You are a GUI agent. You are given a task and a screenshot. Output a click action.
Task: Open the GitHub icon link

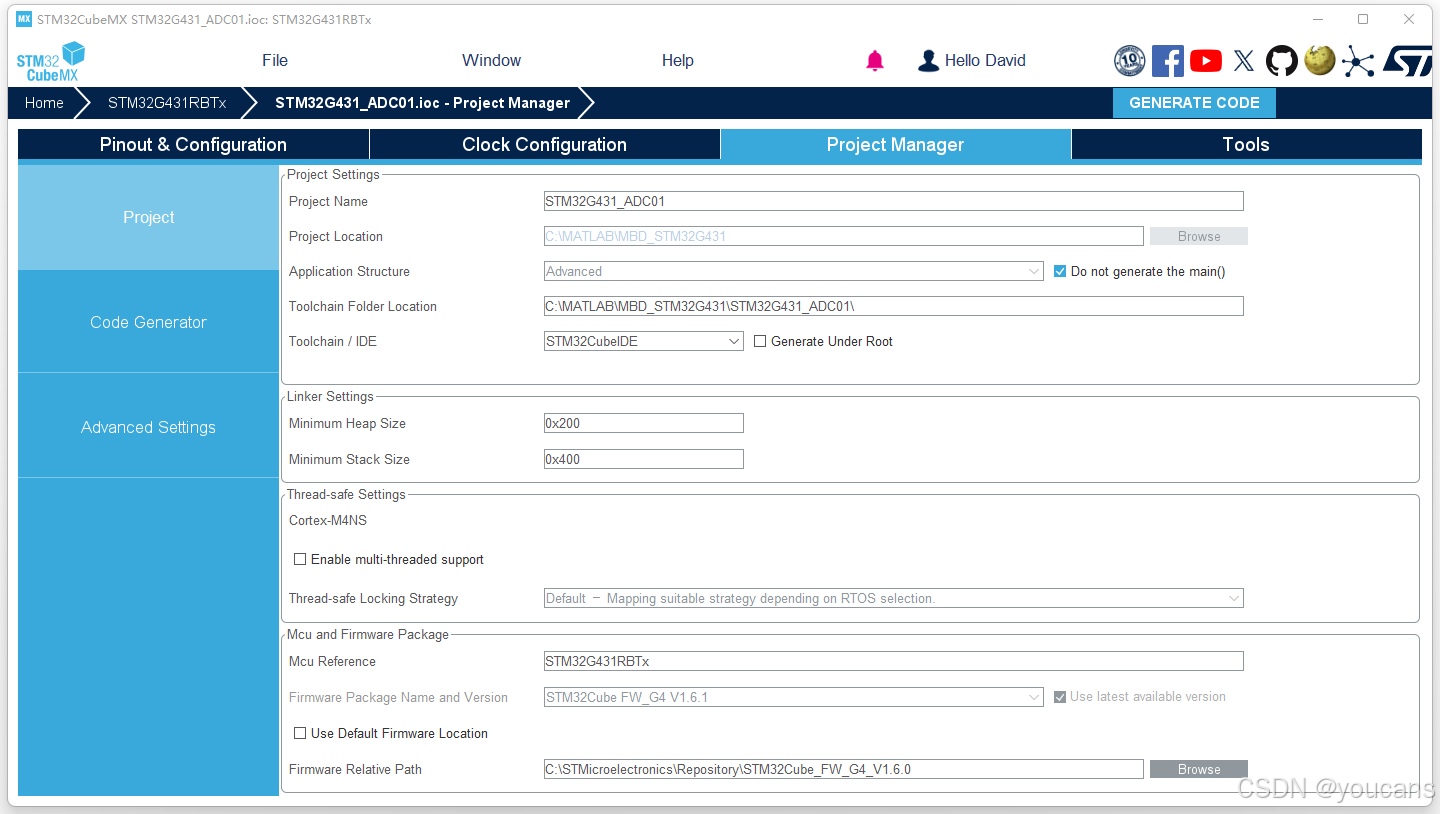click(x=1282, y=61)
